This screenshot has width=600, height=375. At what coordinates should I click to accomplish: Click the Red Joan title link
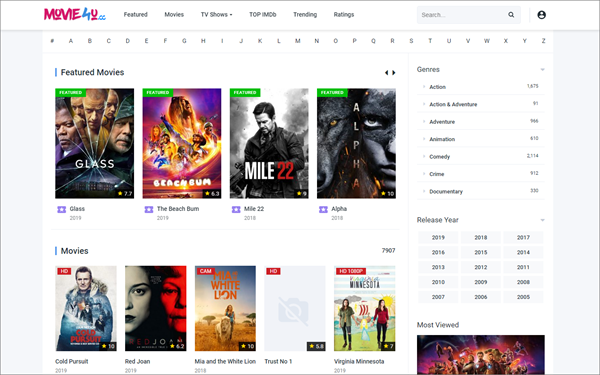click(137, 361)
